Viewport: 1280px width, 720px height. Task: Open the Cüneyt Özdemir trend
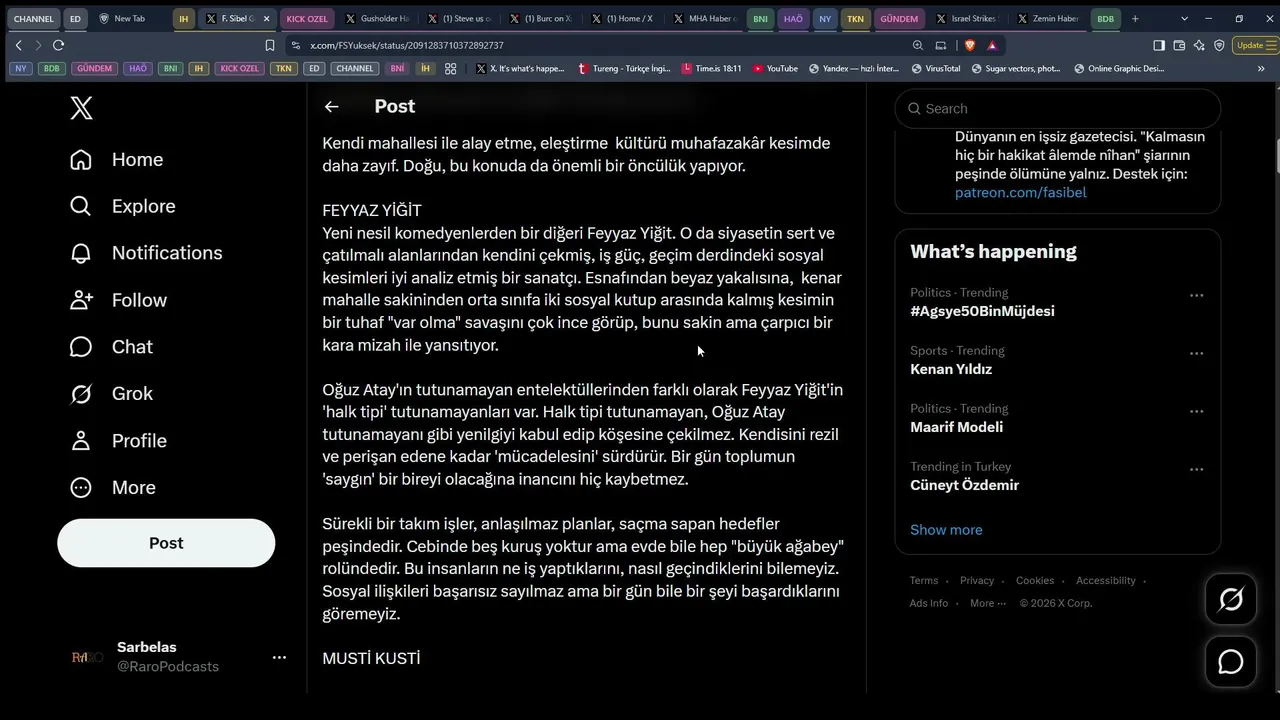point(964,485)
